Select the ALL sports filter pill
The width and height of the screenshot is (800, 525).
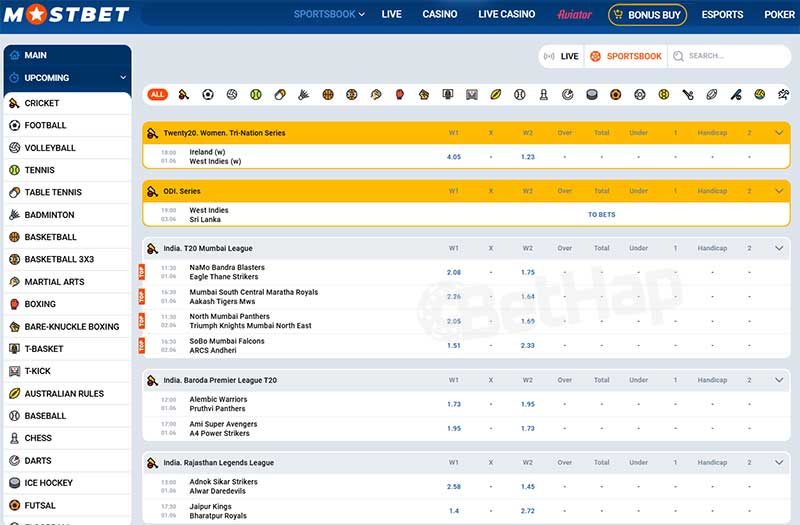(157, 94)
